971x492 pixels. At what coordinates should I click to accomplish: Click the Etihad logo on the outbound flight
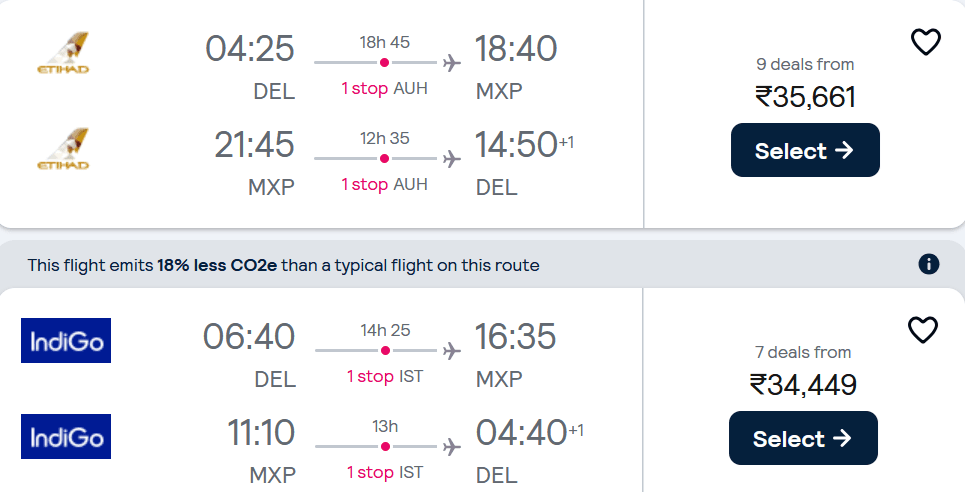point(63,53)
